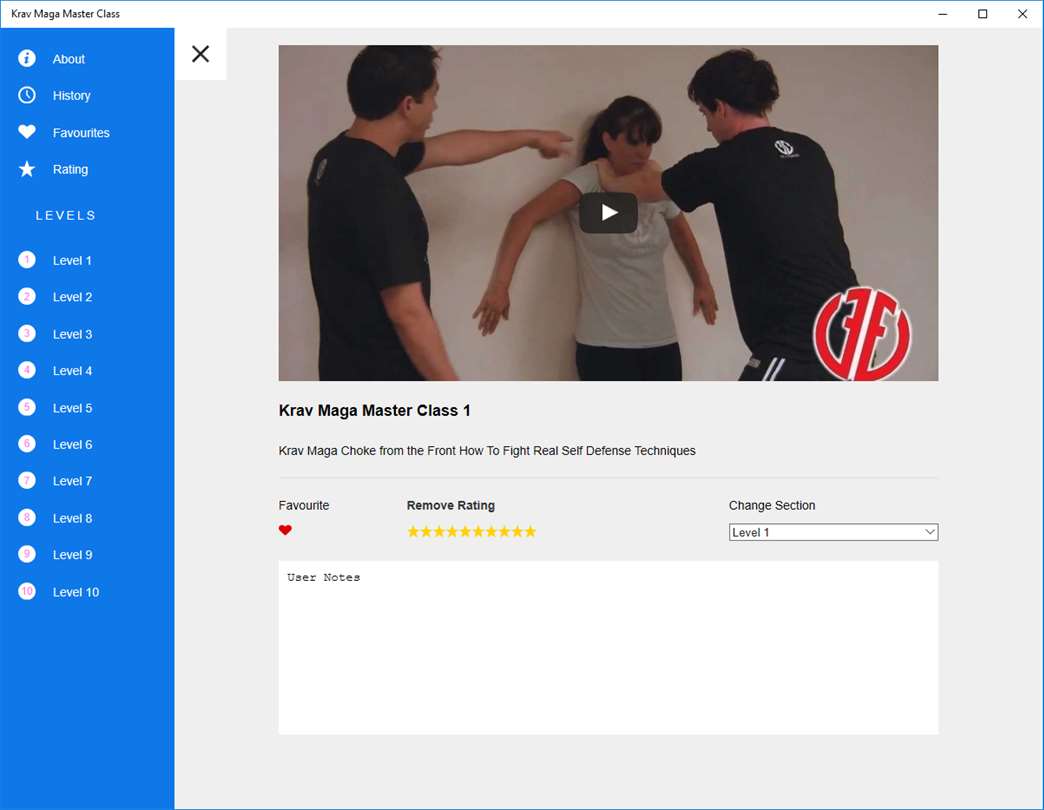Minimize the Krav Maga Master Class window
1044x810 pixels.
click(942, 14)
